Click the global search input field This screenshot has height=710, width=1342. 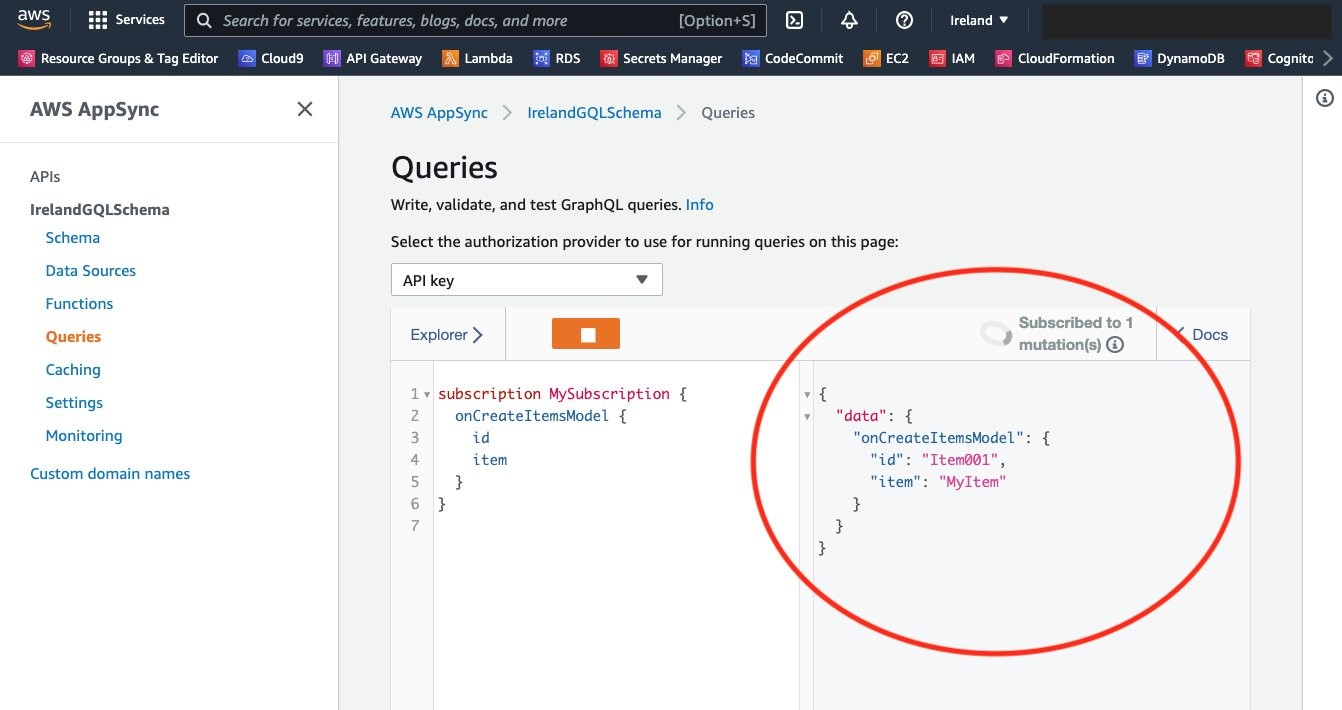476,20
